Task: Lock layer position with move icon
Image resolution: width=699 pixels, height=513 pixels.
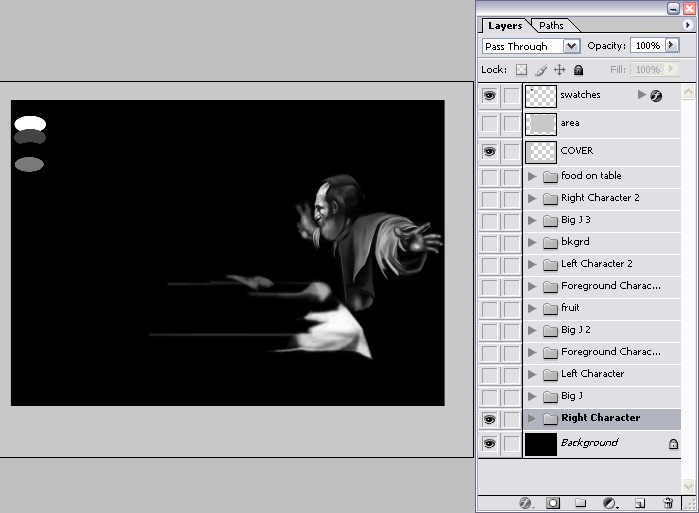Action: point(559,70)
